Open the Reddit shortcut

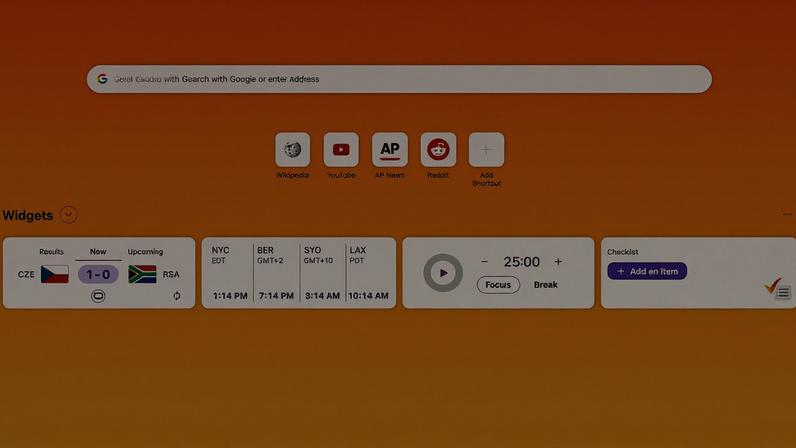(x=438, y=150)
